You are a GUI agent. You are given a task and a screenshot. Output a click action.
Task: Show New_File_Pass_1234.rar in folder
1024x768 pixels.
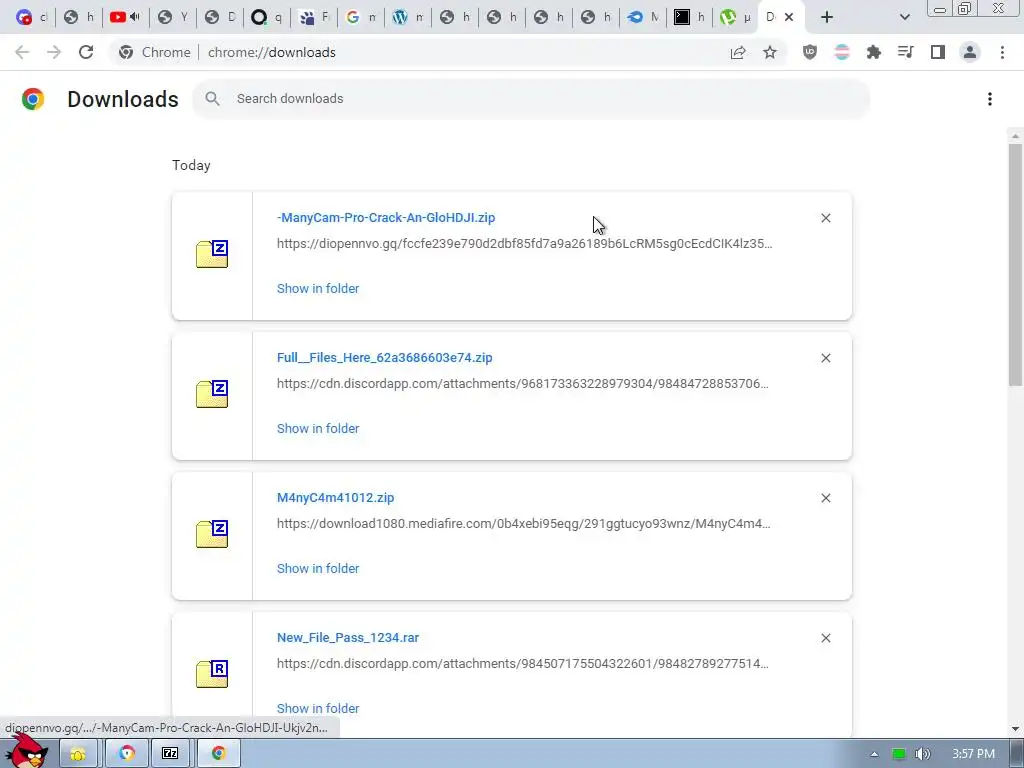[318, 709]
